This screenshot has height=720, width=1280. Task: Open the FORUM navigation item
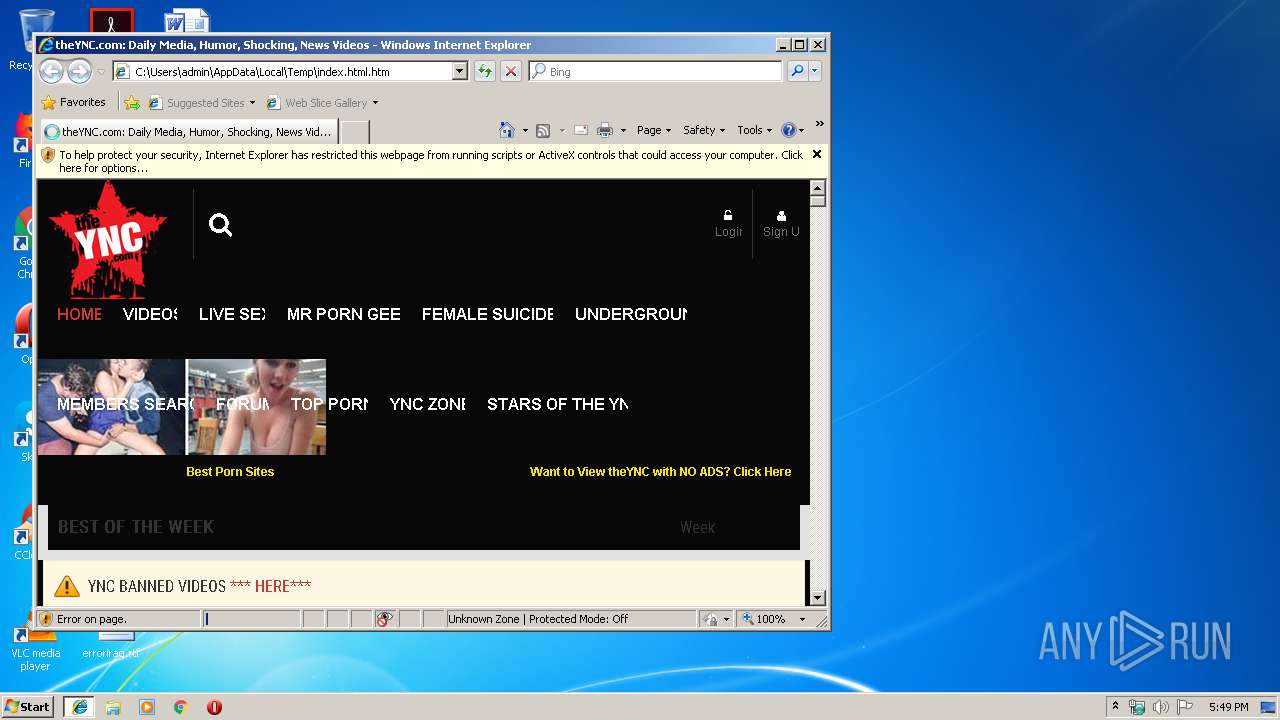click(243, 404)
